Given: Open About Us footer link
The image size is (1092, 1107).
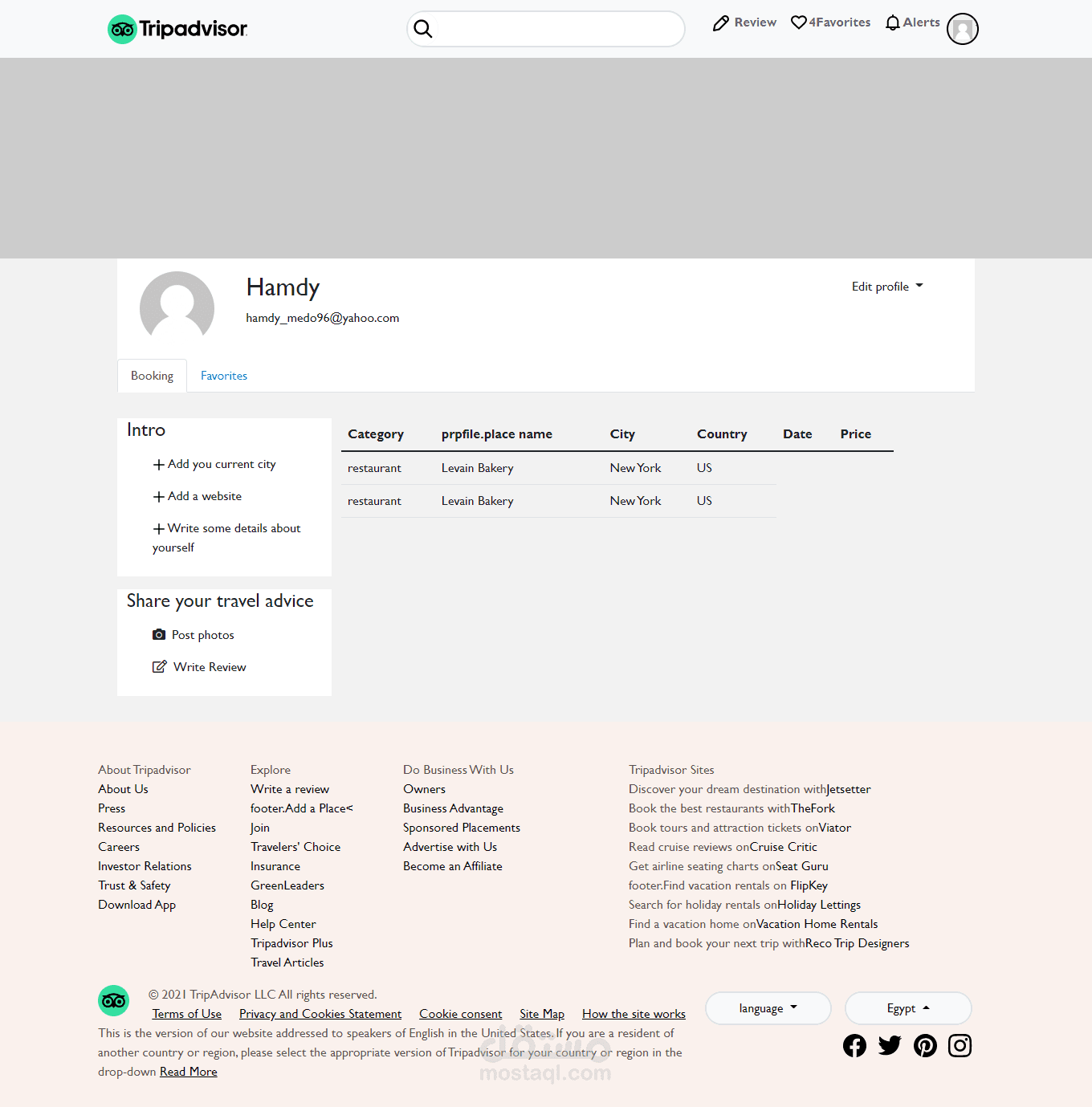Looking at the screenshot, I should pos(123,789).
